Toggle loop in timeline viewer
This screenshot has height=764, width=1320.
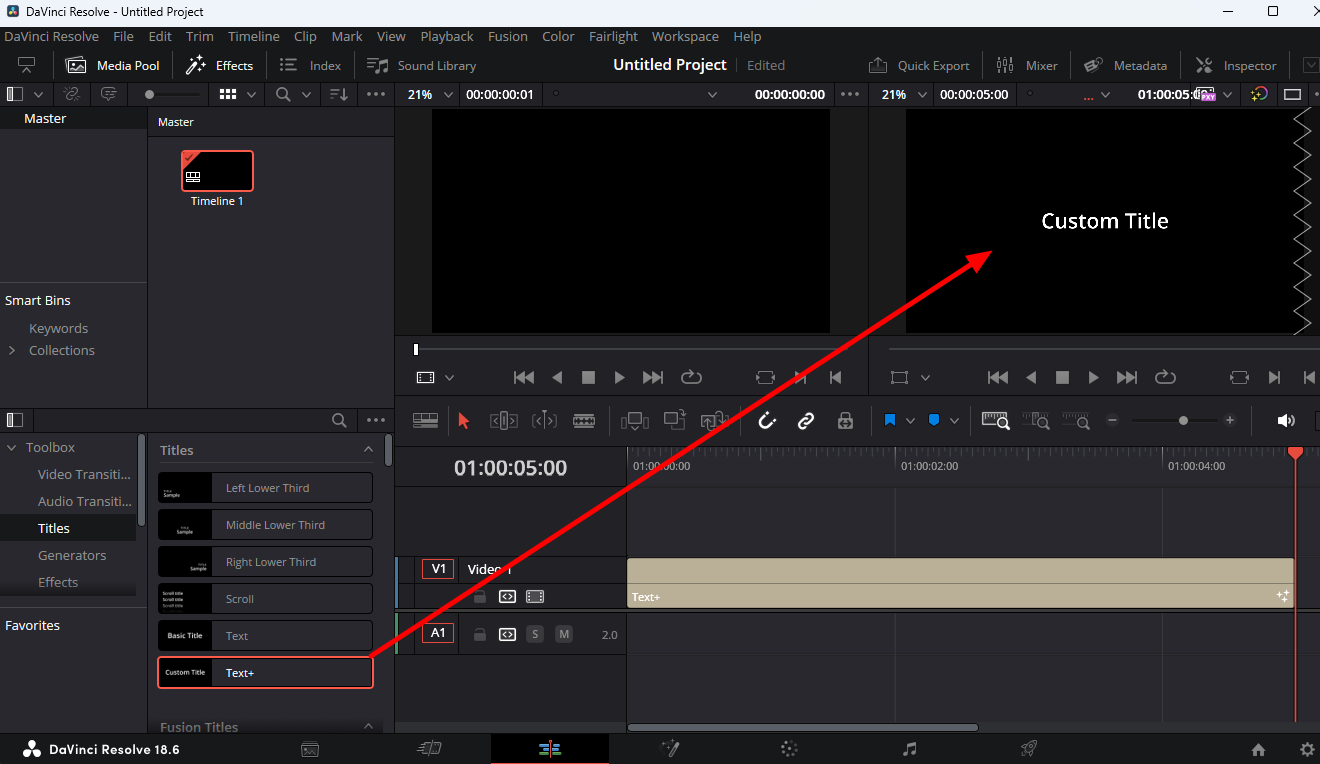(x=1165, y=377)
